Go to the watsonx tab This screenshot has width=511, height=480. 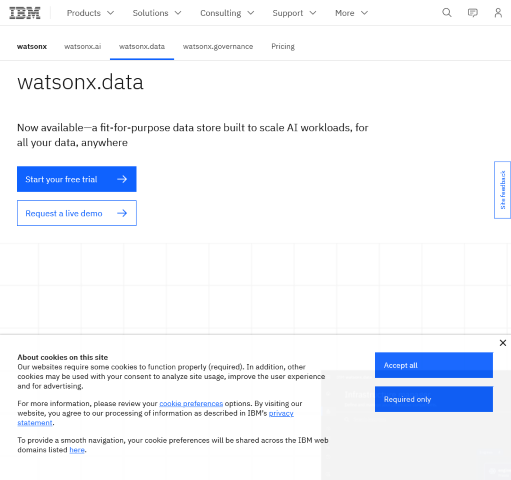[x=32, y=46]
